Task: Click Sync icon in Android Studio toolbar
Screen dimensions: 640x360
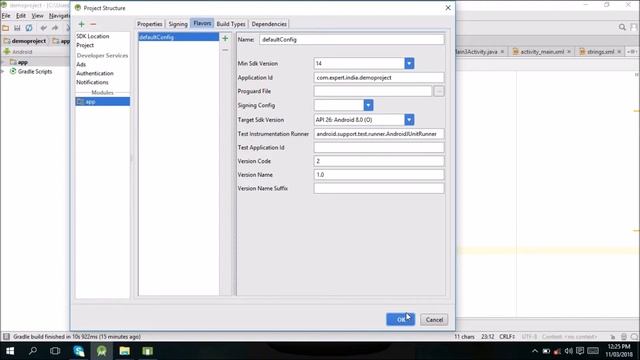Action: (29, 28)
